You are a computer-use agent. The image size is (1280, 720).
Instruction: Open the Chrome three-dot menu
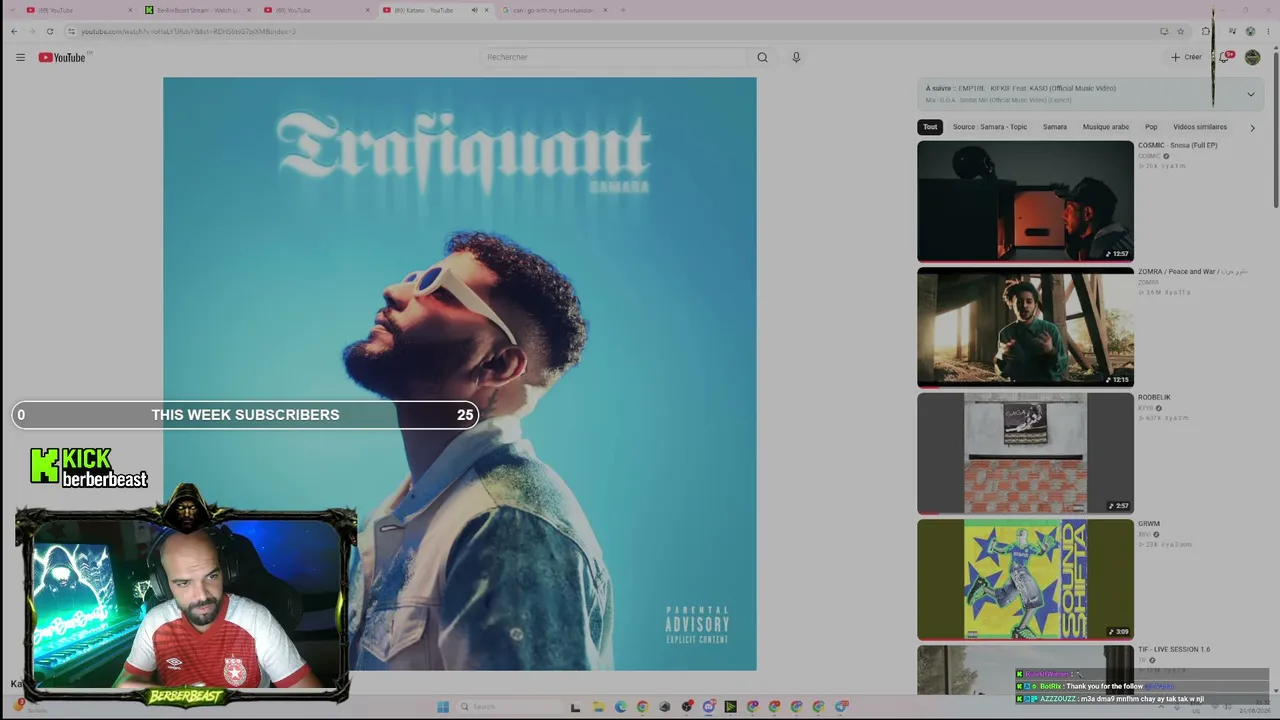(x=1268, y=31)
